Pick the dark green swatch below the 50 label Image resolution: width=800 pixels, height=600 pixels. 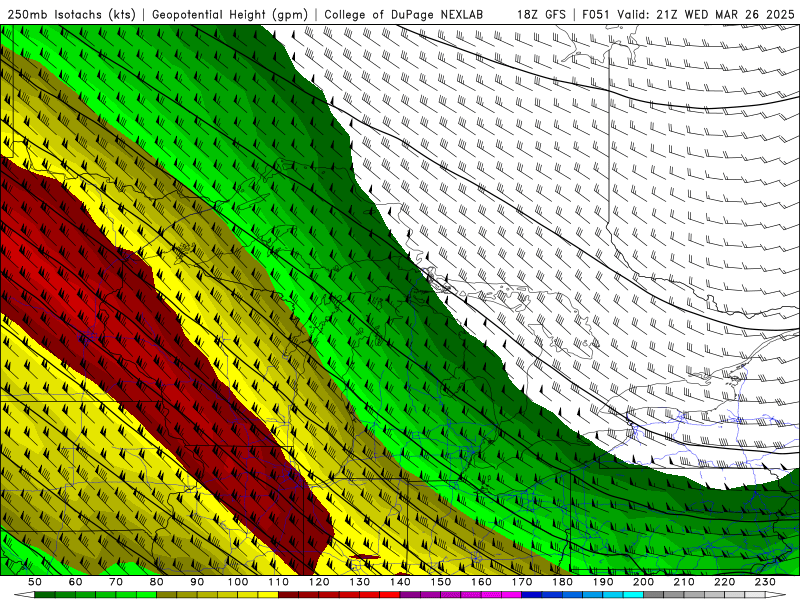[x=44, y=595]
